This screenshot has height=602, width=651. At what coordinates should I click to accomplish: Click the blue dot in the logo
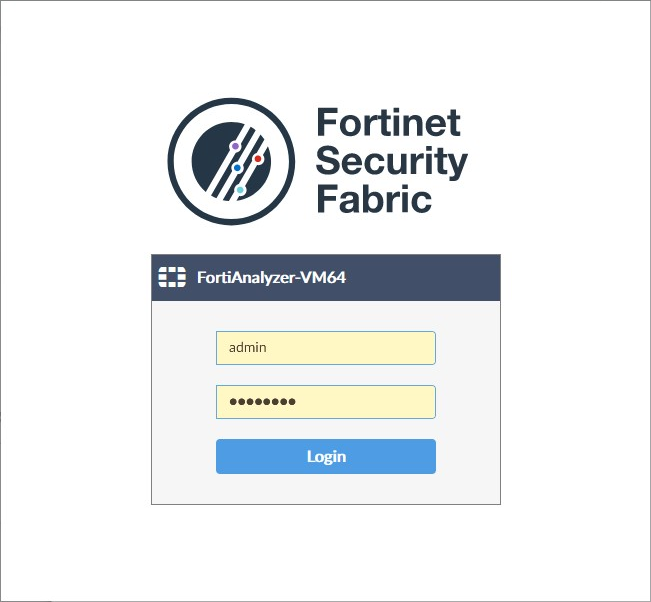tap(237, 168)
